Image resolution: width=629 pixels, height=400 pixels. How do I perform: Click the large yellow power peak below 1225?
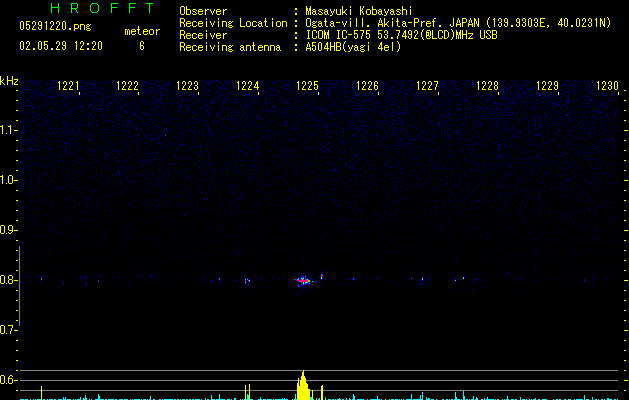click(x=303, y=386)
